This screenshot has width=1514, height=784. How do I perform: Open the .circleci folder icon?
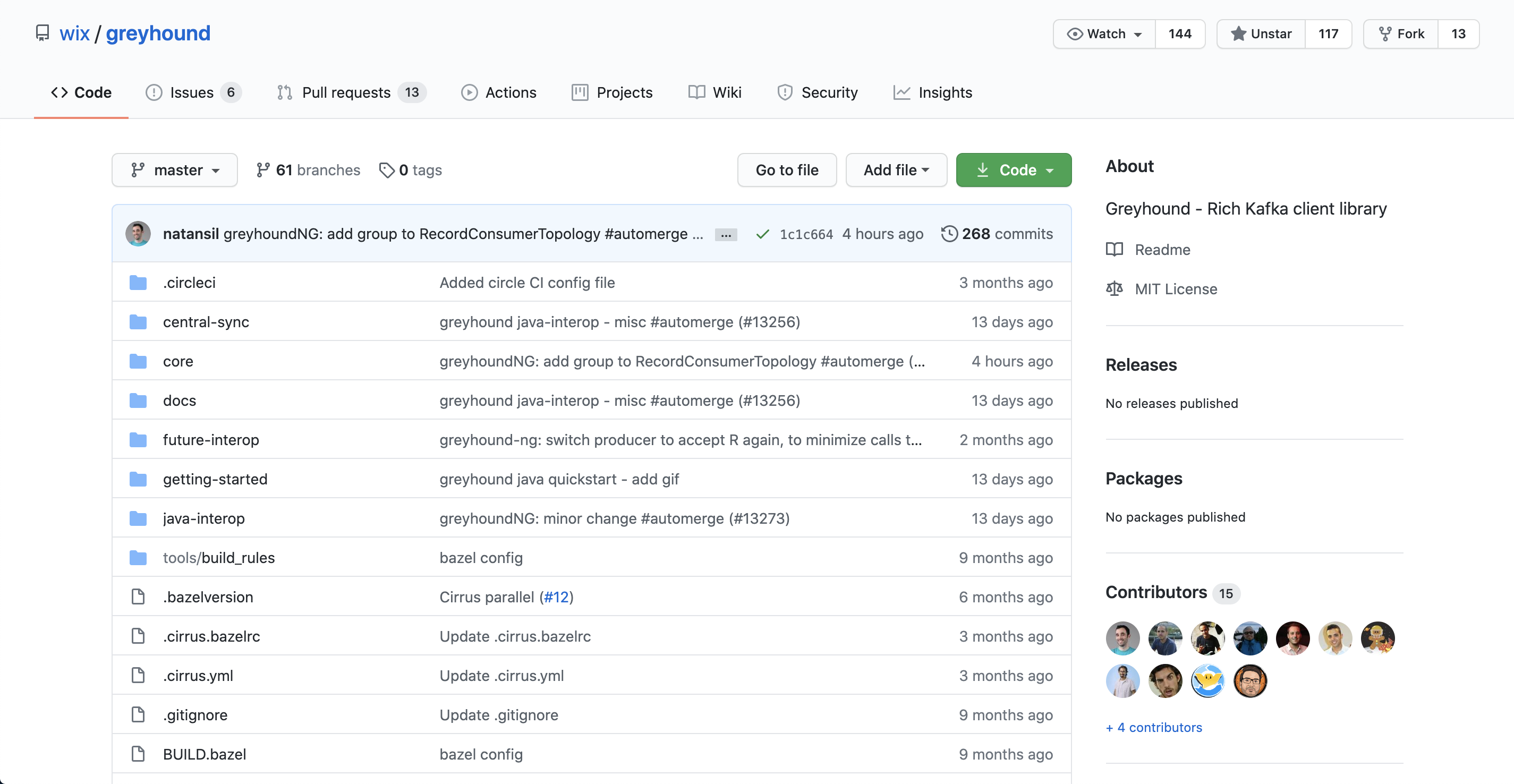pos(138,283)
